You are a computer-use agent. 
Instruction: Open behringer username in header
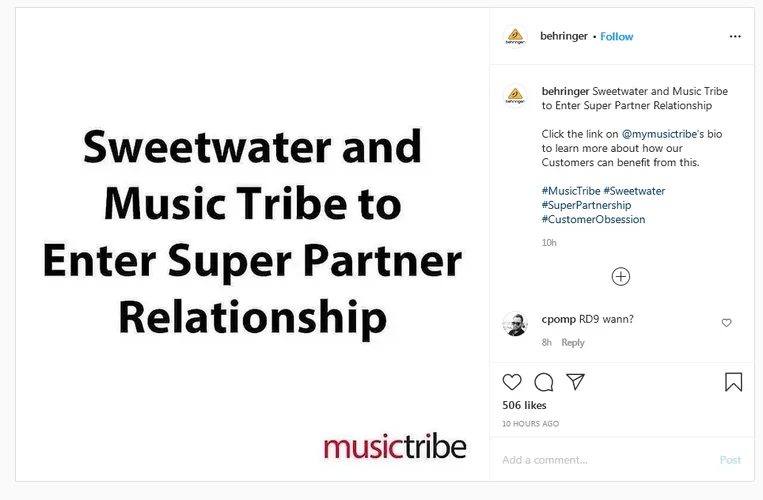564,36
